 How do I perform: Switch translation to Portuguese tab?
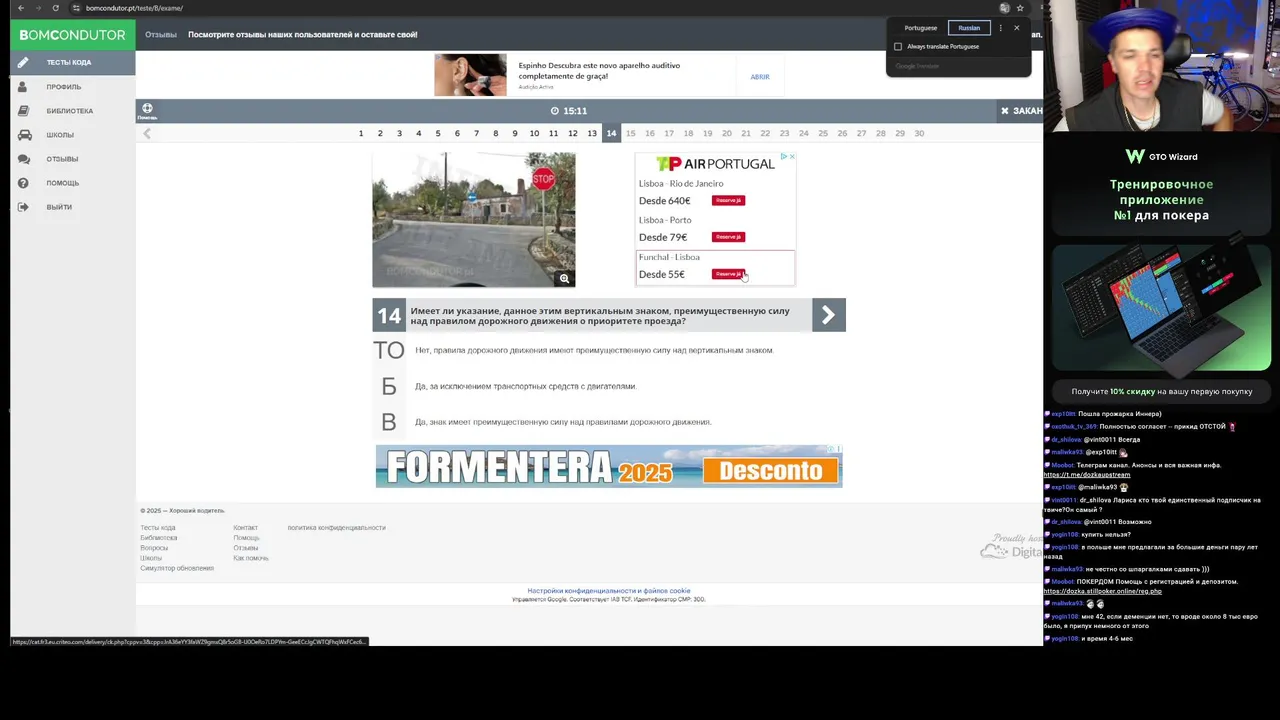[921, 28]
